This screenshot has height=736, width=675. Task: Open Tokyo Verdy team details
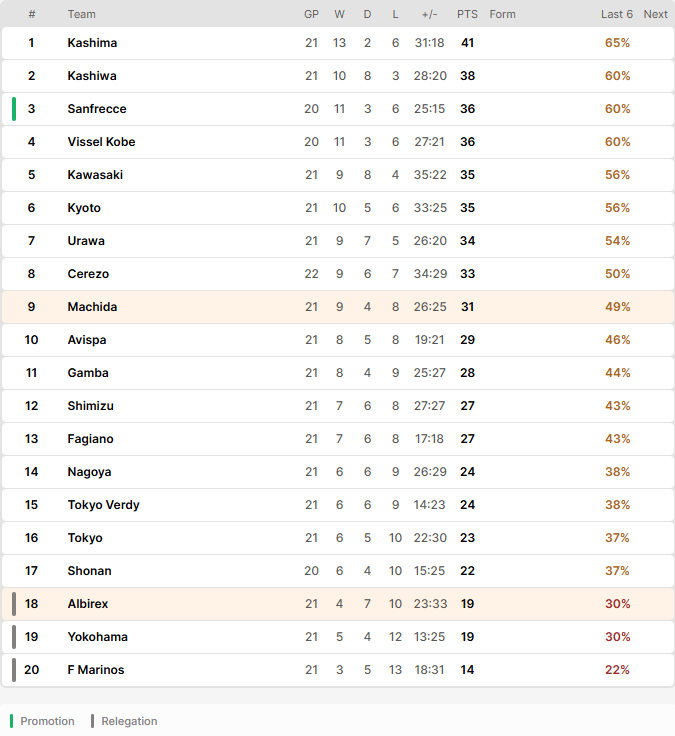(103, 505)
